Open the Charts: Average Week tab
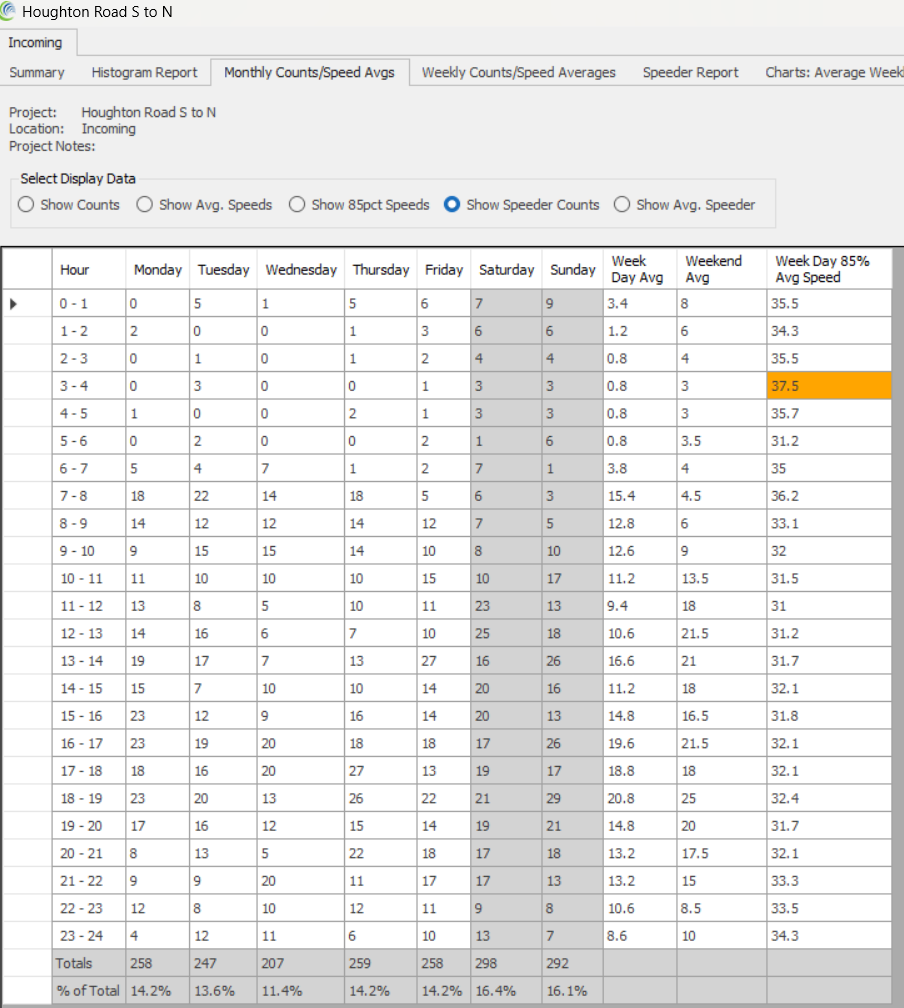This screenshot has height=1008, width=904. [833, 72]
